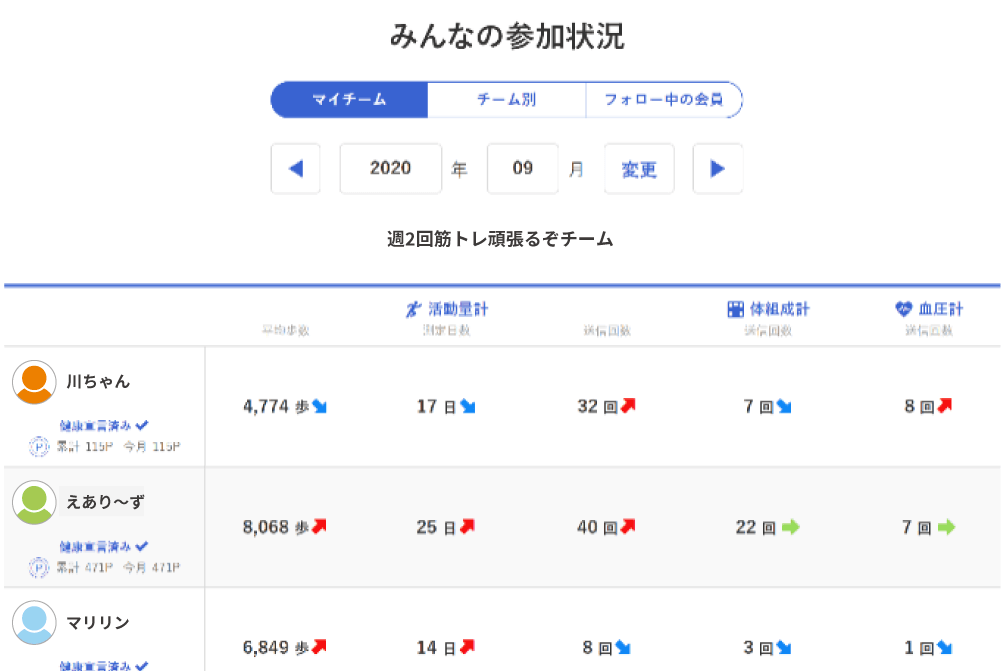Viewport: 1001px width, 671px height.
Task: Click the up arrow beside 14 日
Action: click(468, 647)
